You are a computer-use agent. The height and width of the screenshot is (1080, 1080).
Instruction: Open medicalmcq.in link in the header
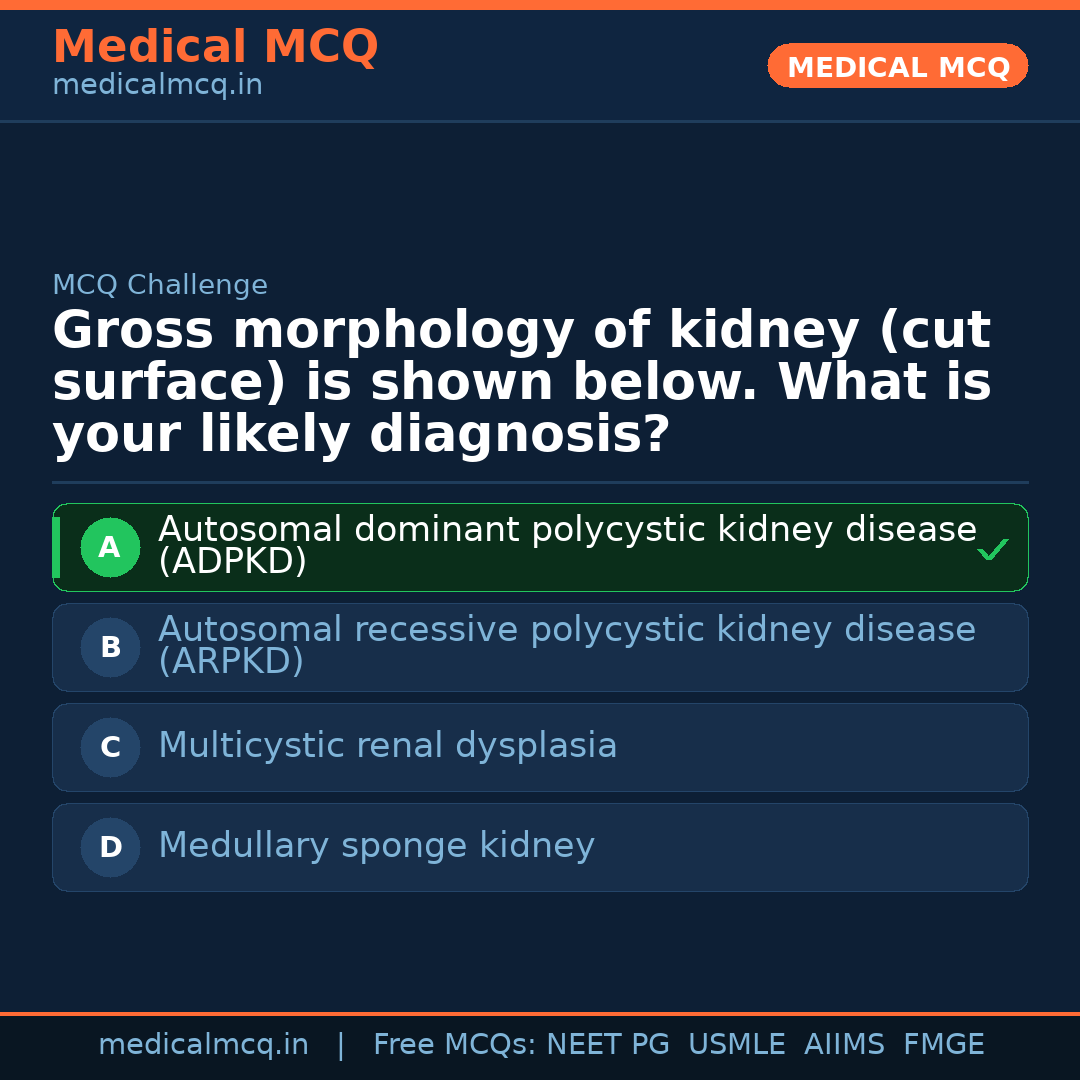coord(157,86)
